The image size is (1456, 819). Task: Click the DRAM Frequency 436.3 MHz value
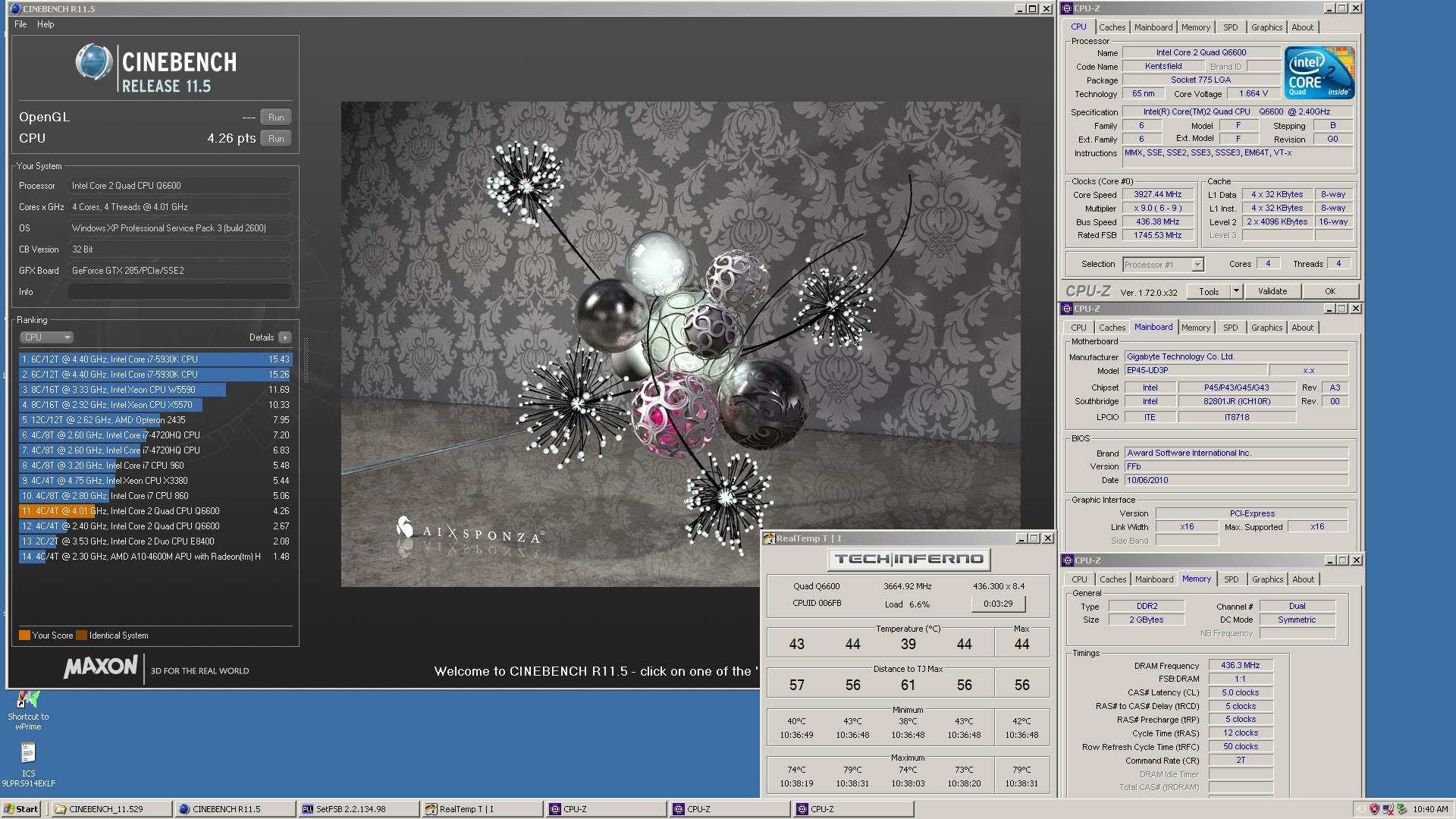1240,666
